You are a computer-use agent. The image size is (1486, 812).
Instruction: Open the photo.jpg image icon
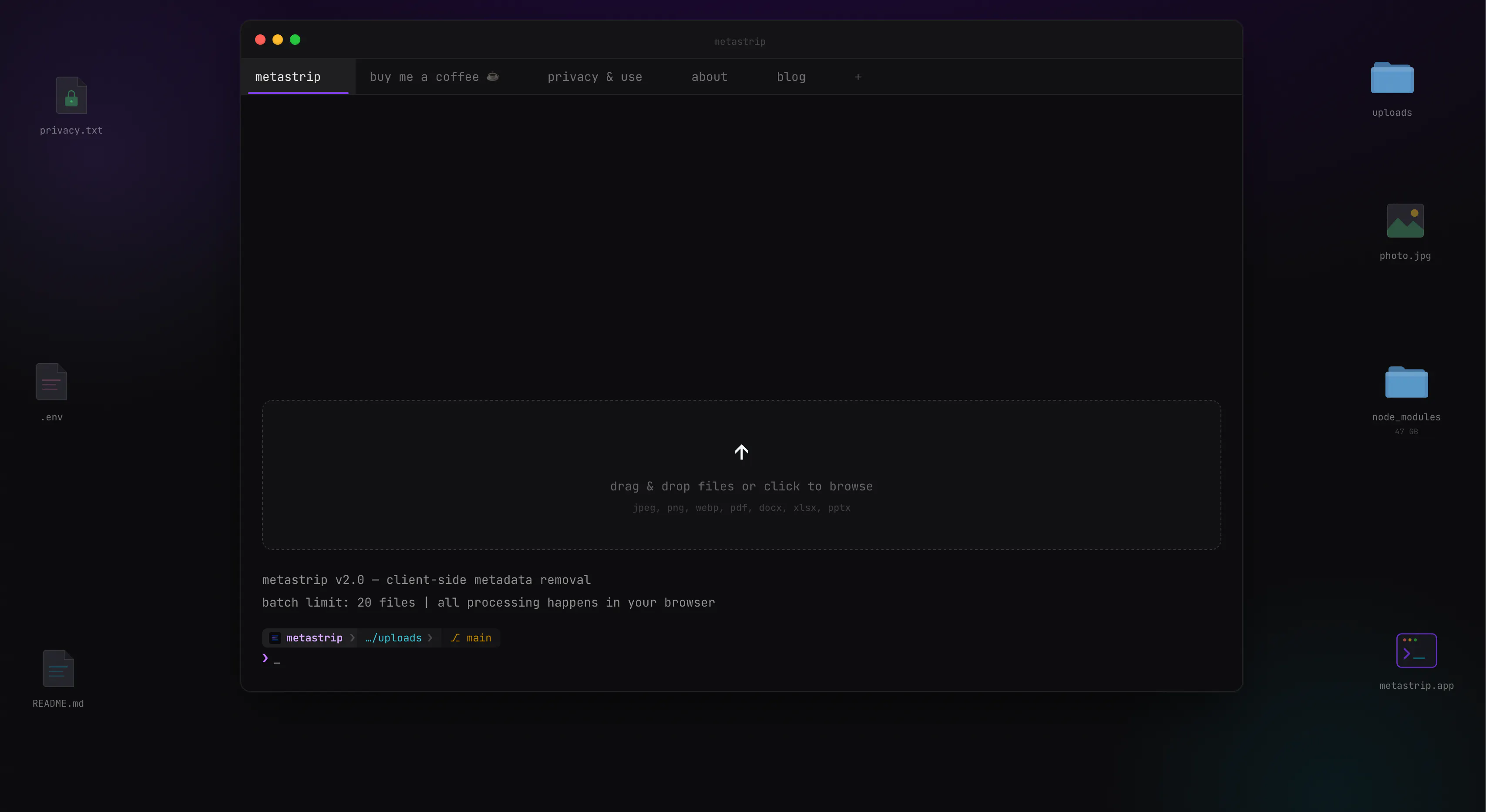coord(1405,221)
